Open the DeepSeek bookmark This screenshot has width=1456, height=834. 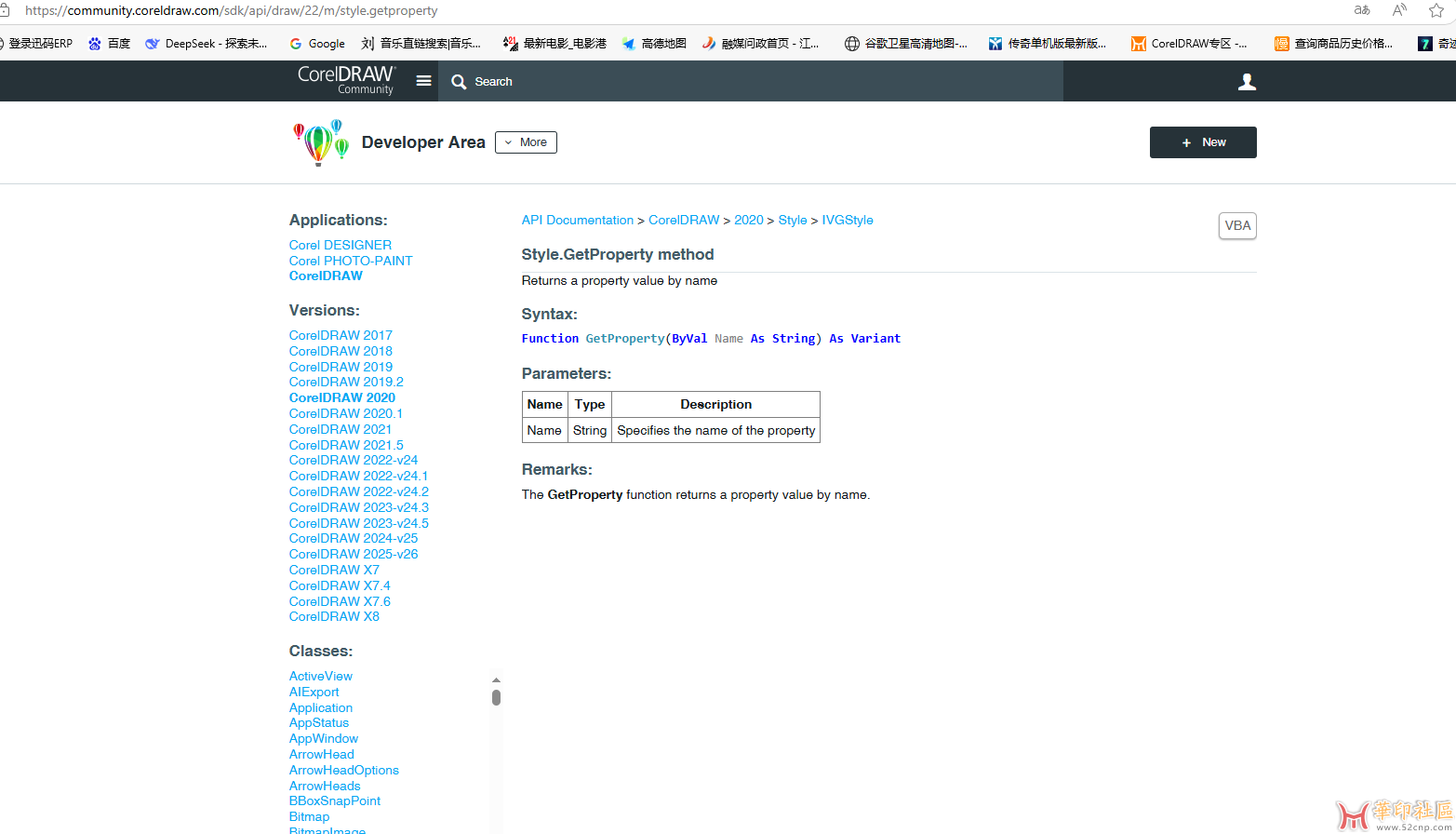tap(207, 43)
